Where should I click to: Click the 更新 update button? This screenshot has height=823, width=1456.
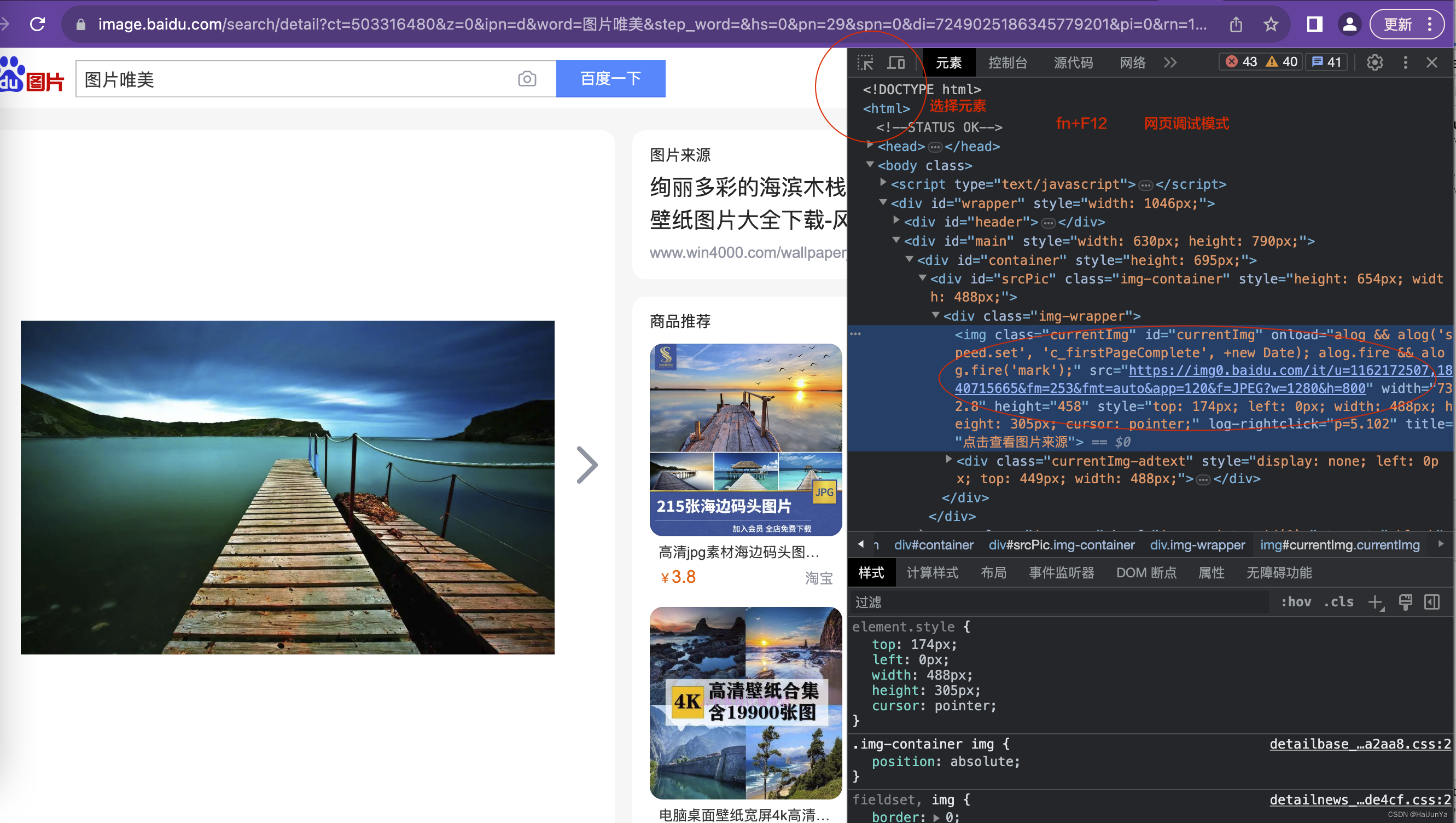(1407, 24)
